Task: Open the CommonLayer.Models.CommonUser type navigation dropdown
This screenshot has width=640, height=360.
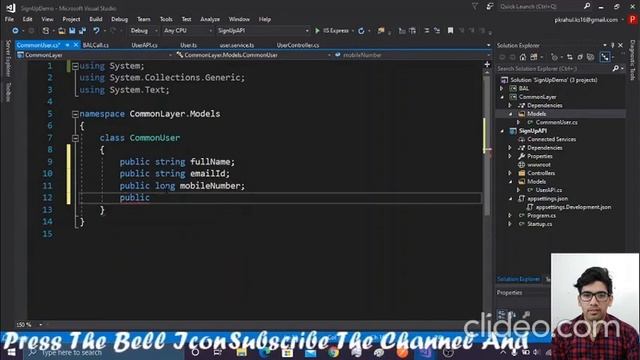Action: (x=254, y=55)
